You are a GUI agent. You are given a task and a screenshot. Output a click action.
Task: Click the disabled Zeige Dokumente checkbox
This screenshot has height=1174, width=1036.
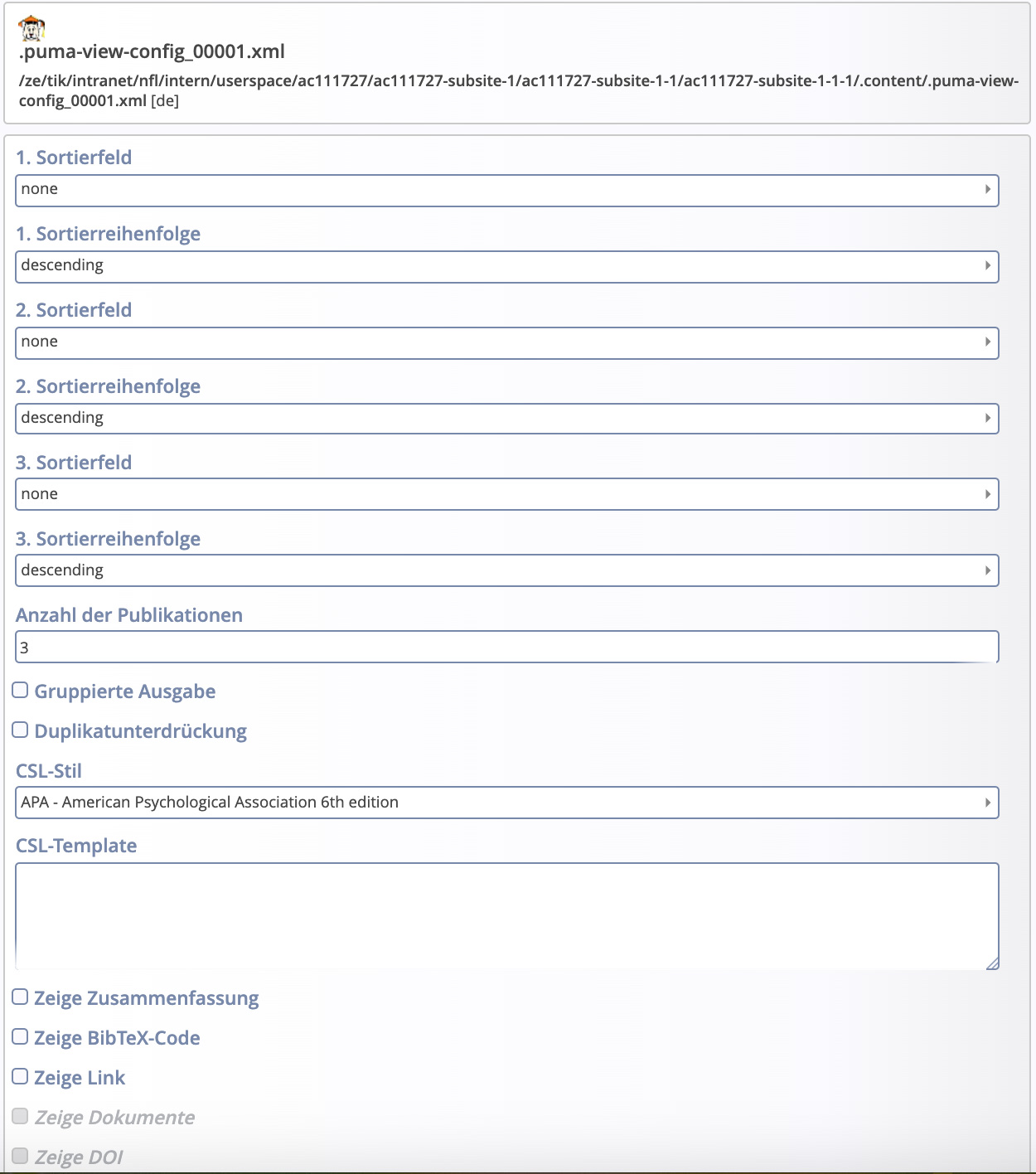tap(20, 1116)
